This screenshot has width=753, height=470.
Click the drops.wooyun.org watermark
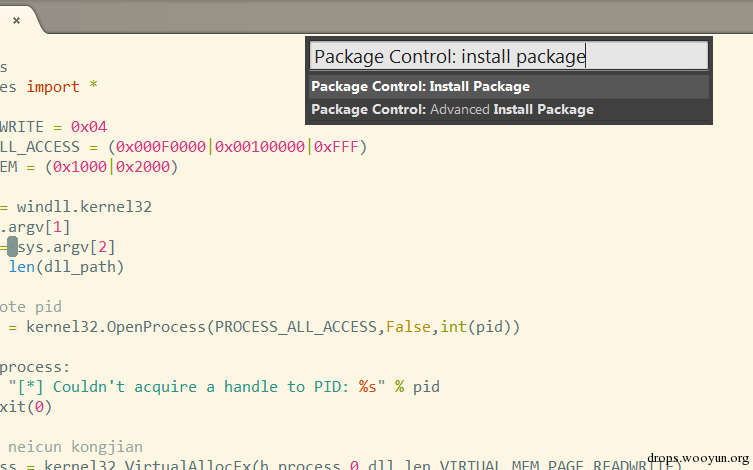coord(698,458)
